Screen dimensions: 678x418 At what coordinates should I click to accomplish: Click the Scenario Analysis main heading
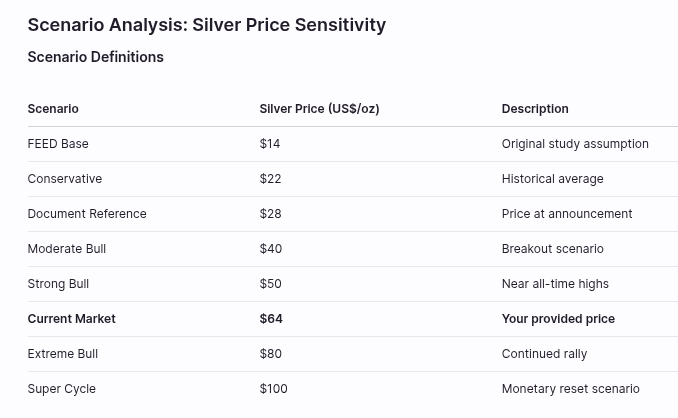pos(206,25)
